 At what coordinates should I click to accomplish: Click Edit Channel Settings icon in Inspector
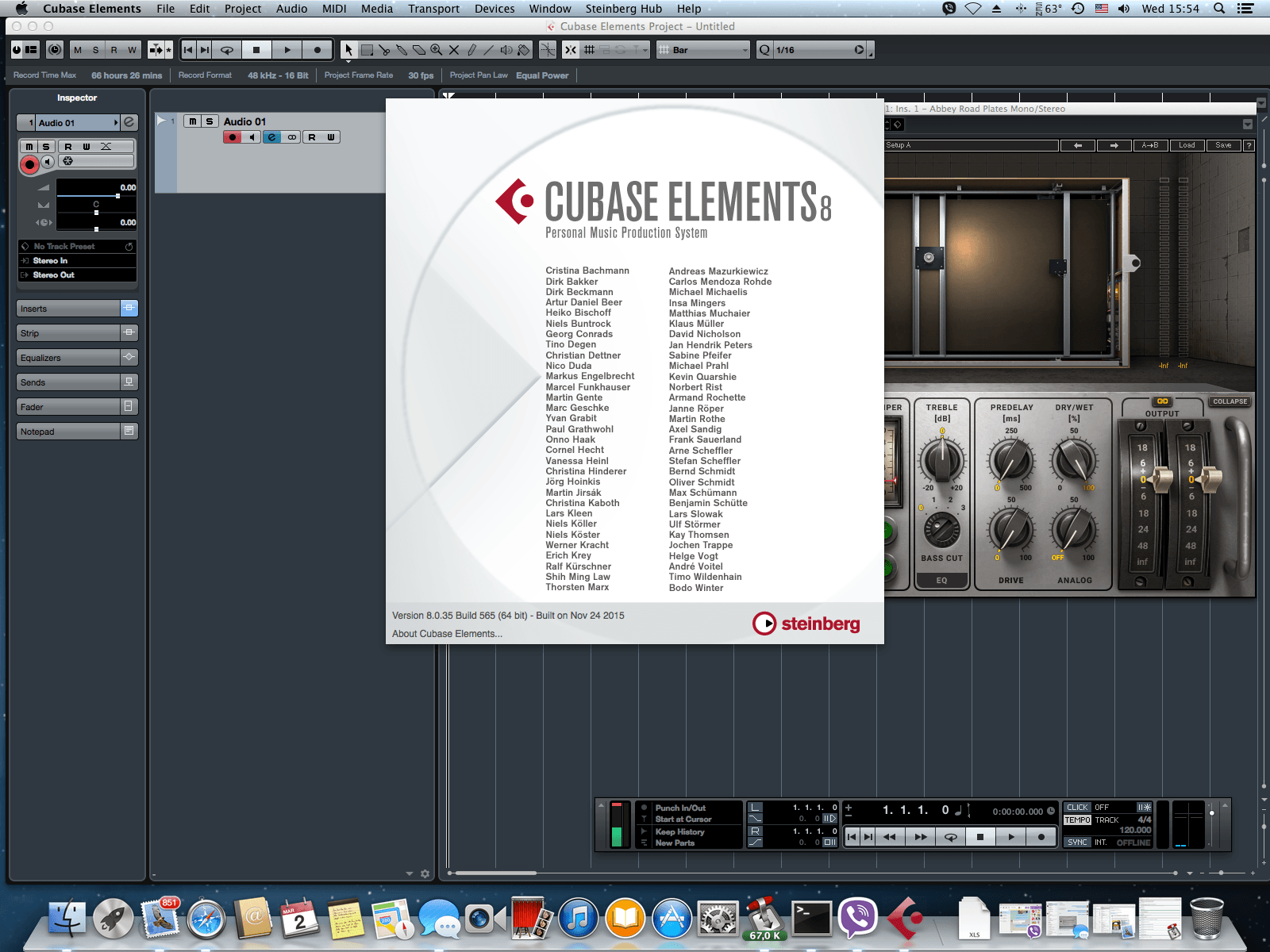point(129,122)
